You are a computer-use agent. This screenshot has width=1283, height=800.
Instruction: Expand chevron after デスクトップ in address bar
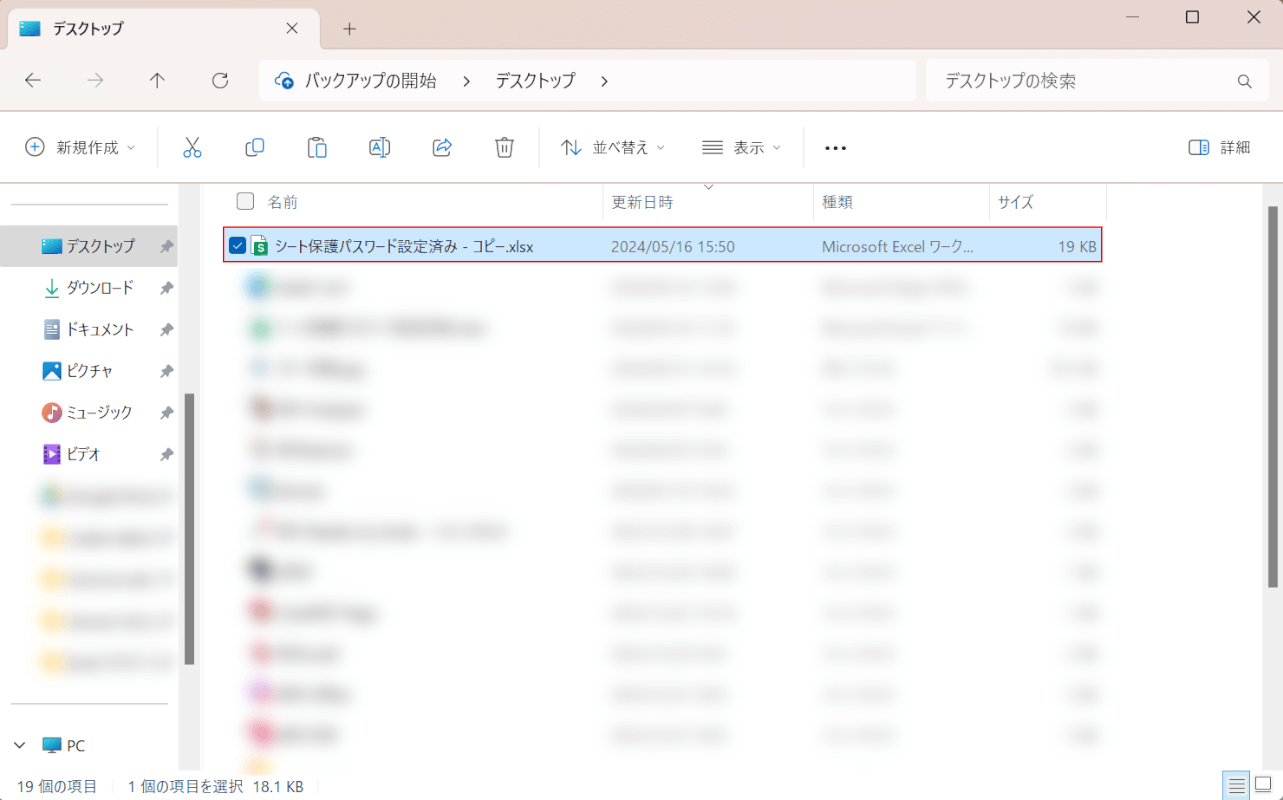pyautogui.click(x=604, y=81)
